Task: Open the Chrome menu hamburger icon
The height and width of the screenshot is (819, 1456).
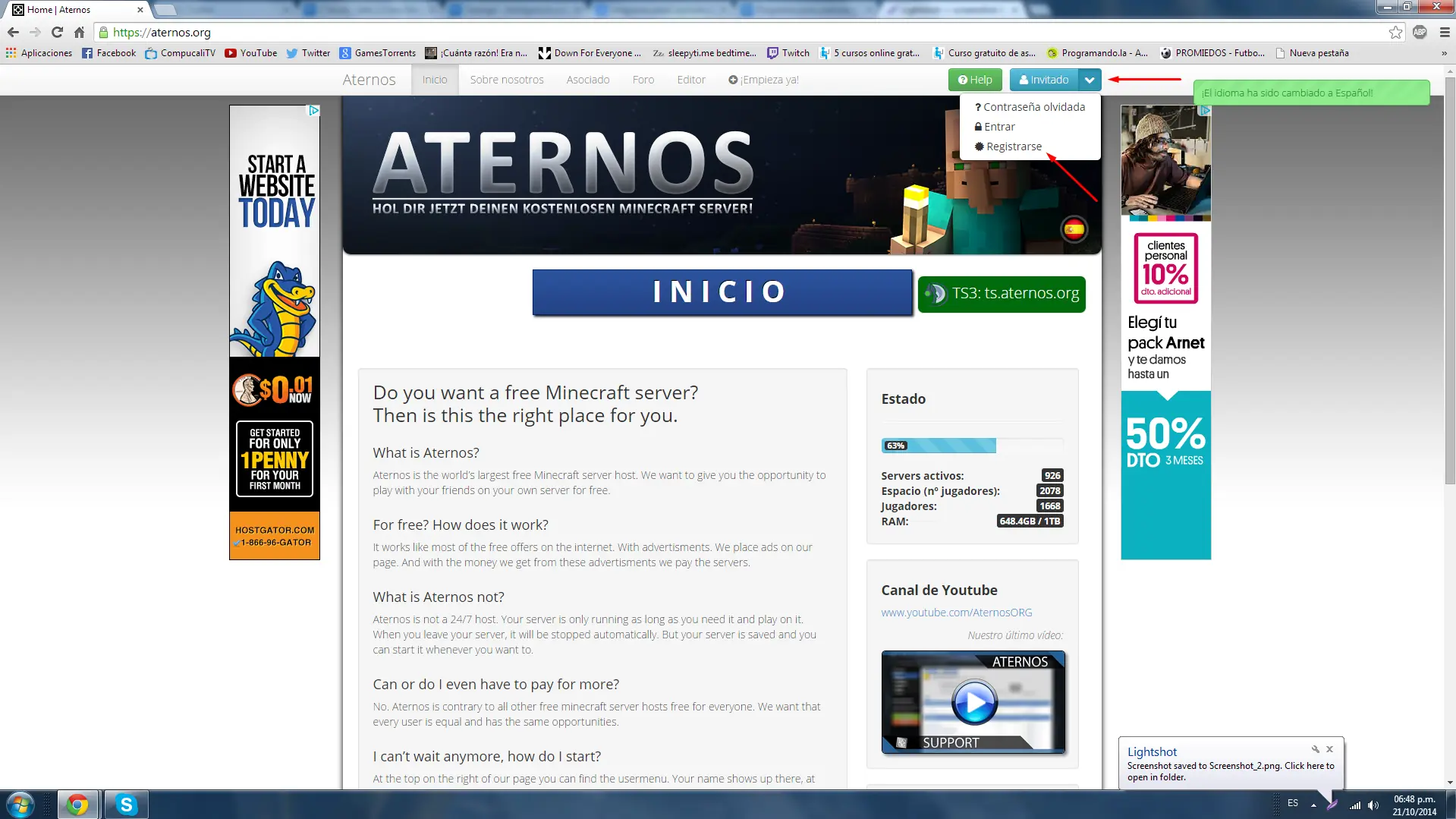Action: coord(1445,32)
